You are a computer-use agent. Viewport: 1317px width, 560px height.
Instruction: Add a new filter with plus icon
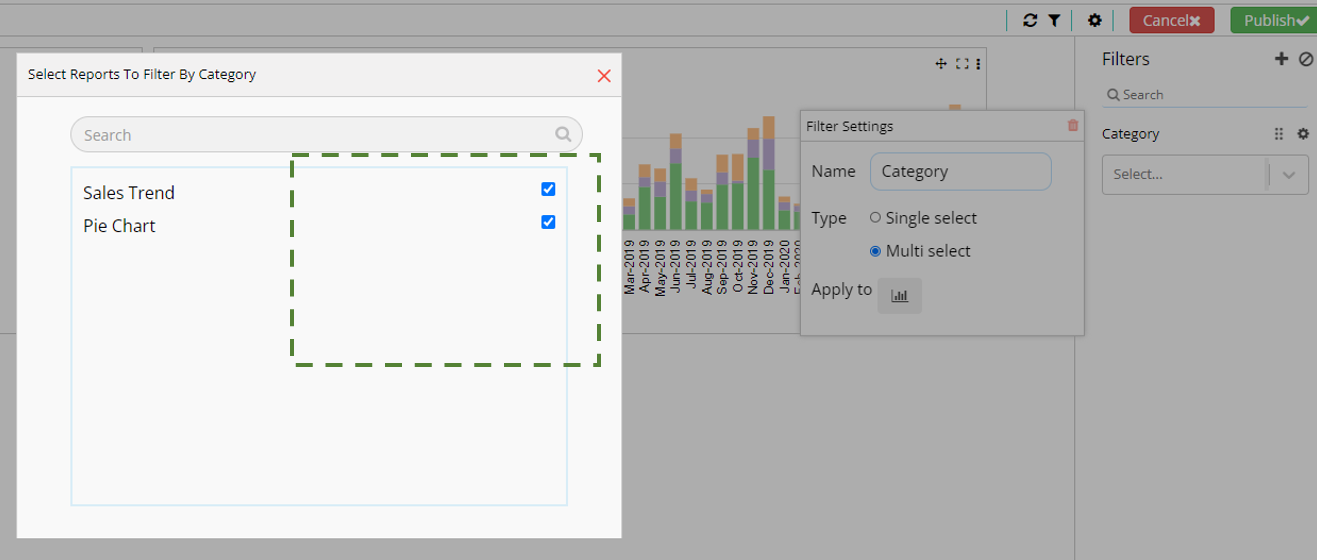coord(1281,59)
